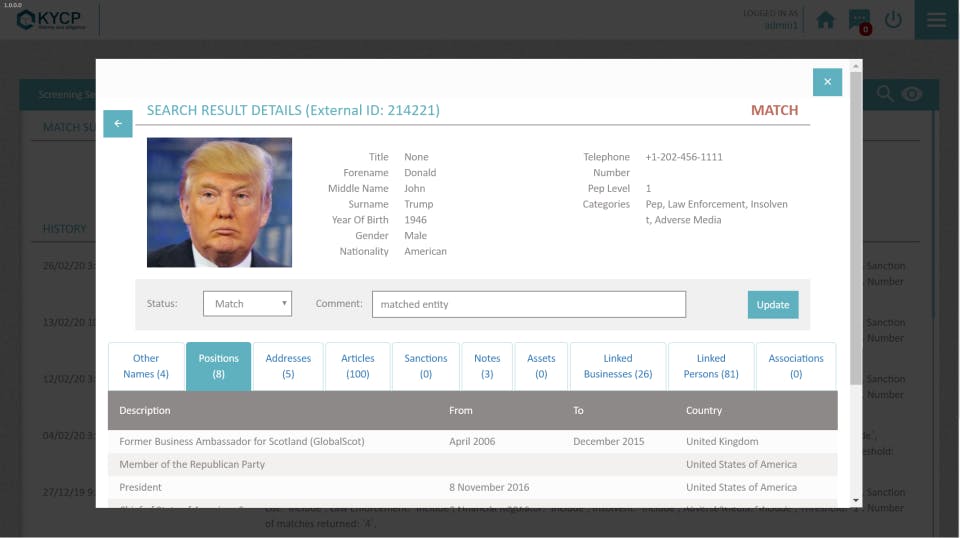960x538 pixels.
Task: Click the power logout icon
Action: pyautogui.click(x=893, y=20)
